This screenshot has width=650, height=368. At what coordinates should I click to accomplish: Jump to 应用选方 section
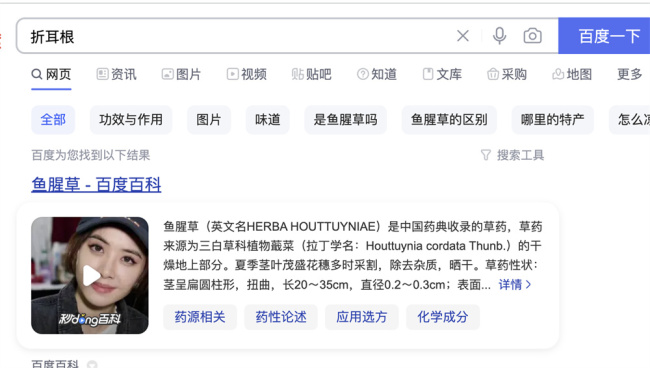(361, 317)
